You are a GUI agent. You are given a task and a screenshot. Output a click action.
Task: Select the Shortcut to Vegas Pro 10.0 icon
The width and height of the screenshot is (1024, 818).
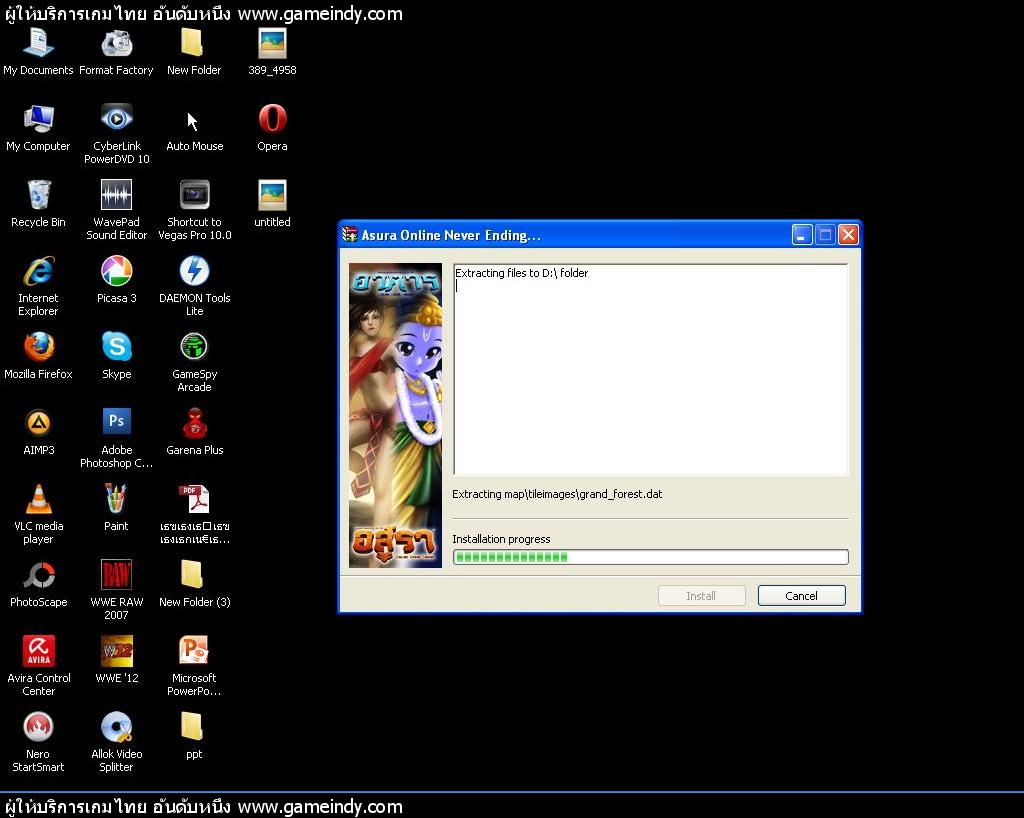pos(194,195)
